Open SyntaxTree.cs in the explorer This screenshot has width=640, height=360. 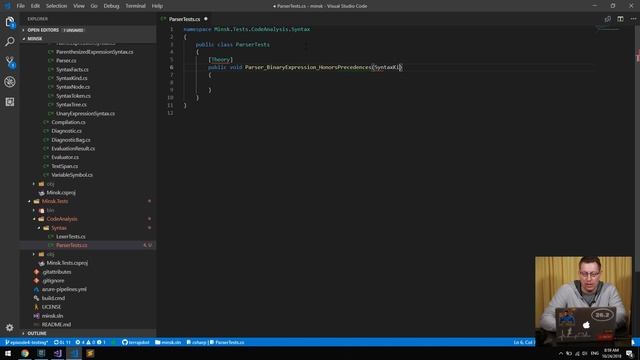pyautogui.click(x=71, y=104)
